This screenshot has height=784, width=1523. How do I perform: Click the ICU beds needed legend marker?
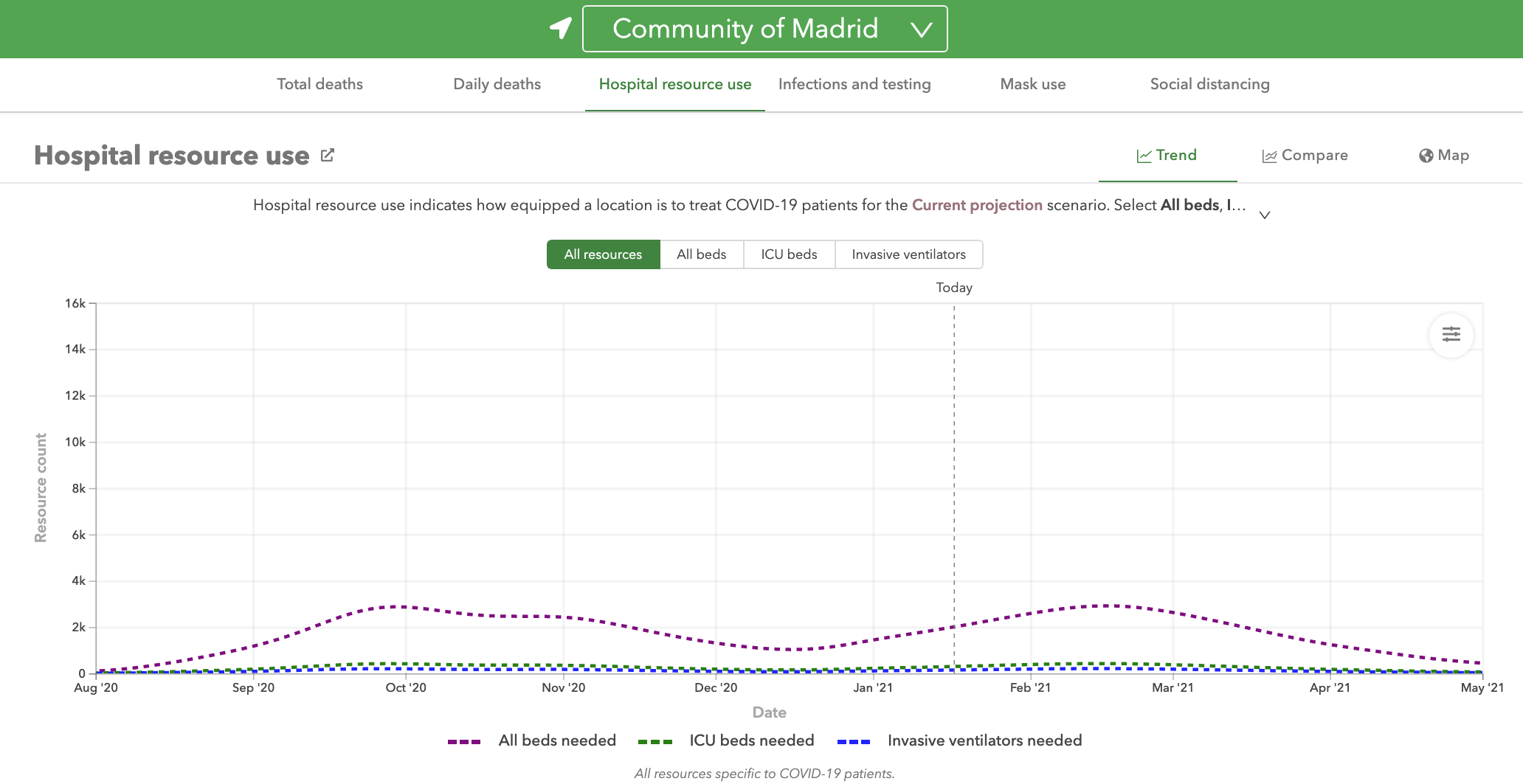[x=656, y=740]
